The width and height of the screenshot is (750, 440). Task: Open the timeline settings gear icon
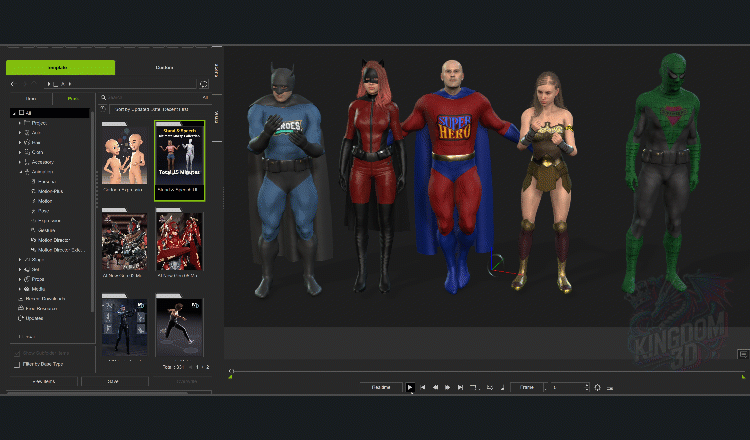pos(597,387)
